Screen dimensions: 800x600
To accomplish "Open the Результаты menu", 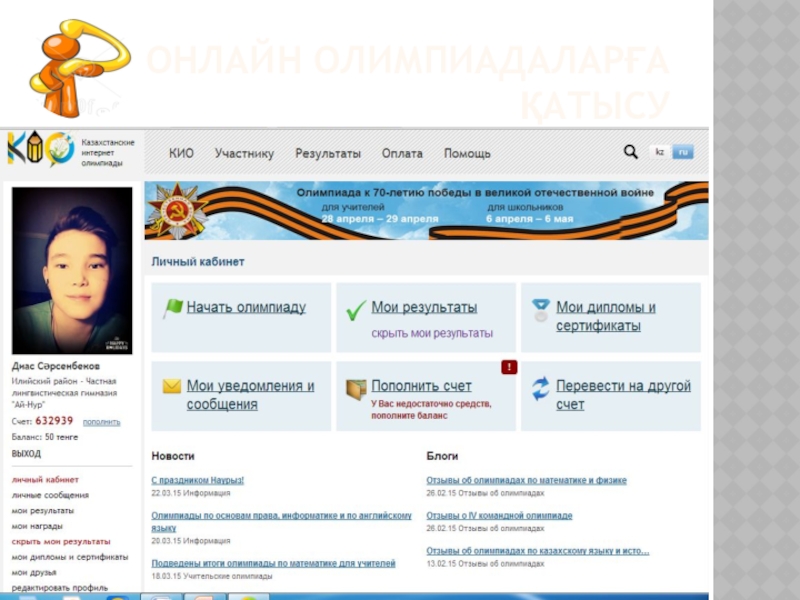I will (x=328, y=154).
